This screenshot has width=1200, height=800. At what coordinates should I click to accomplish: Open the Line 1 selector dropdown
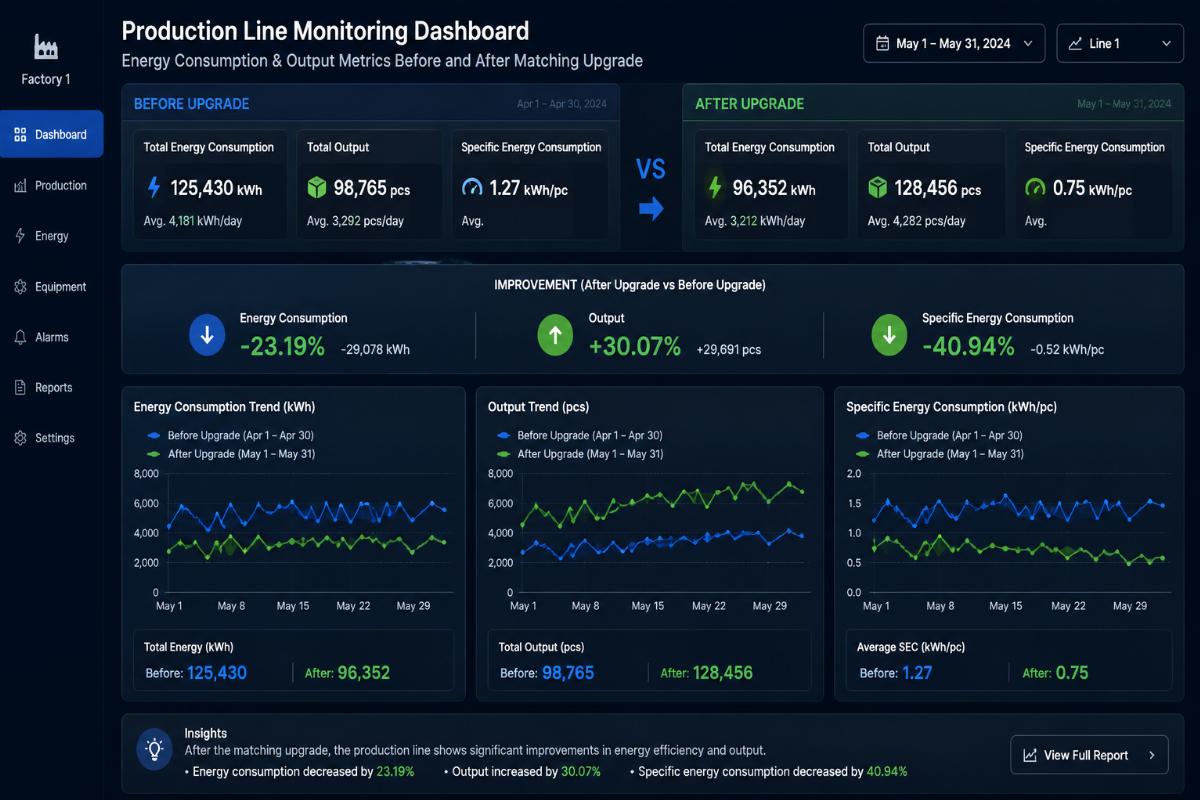click(x=1120, y=43)
